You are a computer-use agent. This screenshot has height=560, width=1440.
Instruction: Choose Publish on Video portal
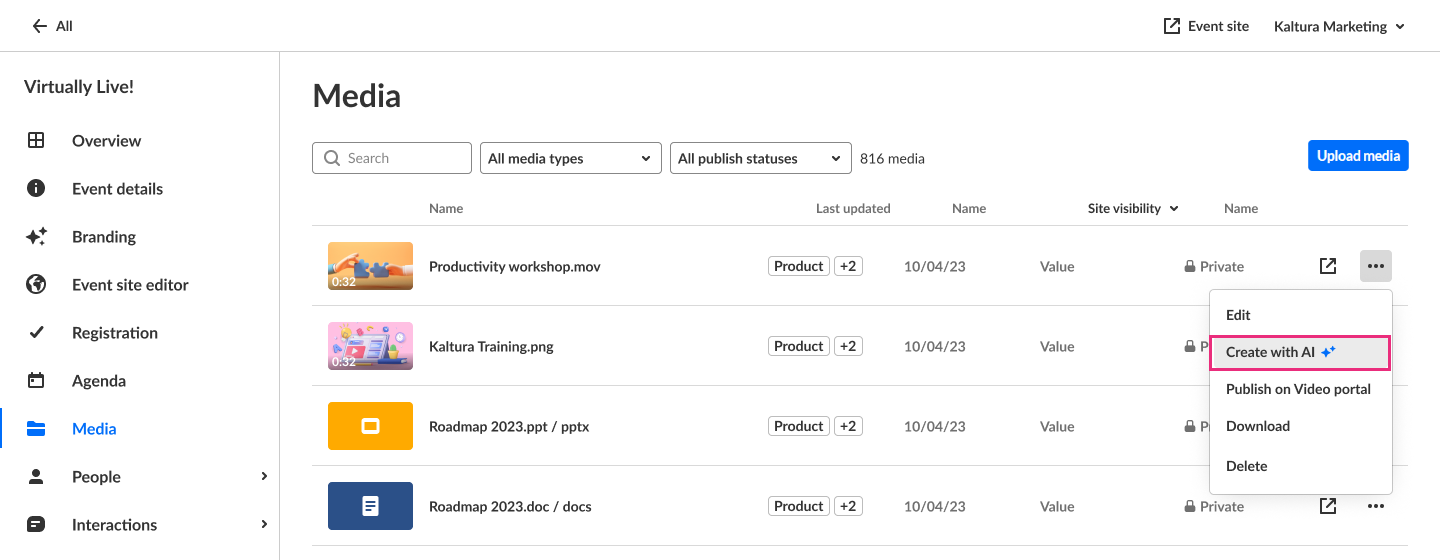pos(1298,389)
